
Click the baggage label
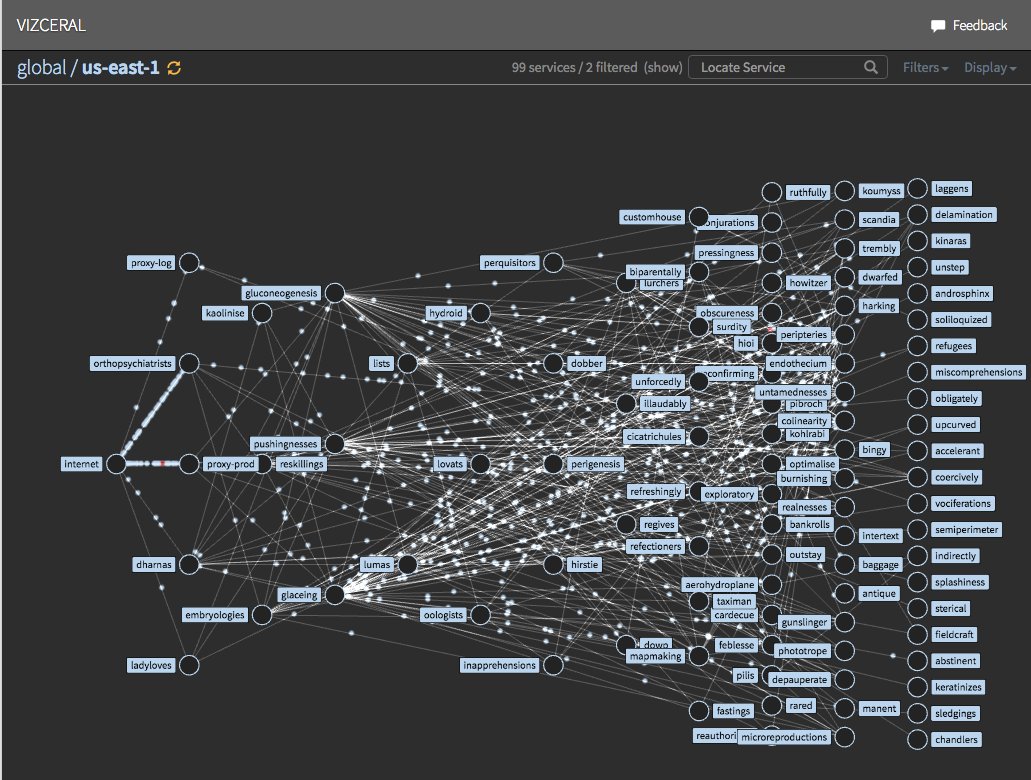click(880, 565)
